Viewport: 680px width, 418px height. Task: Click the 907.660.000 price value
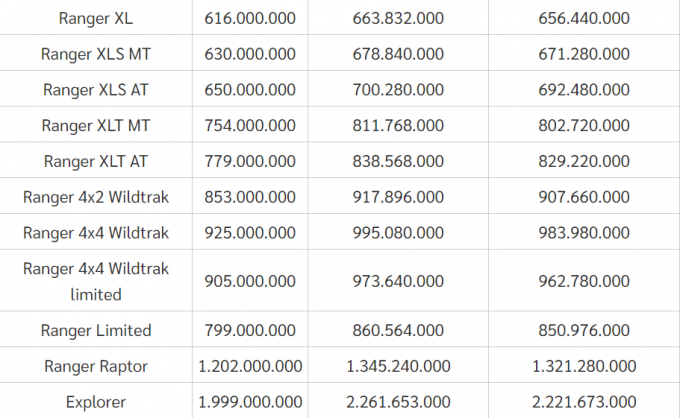[584, 197]
